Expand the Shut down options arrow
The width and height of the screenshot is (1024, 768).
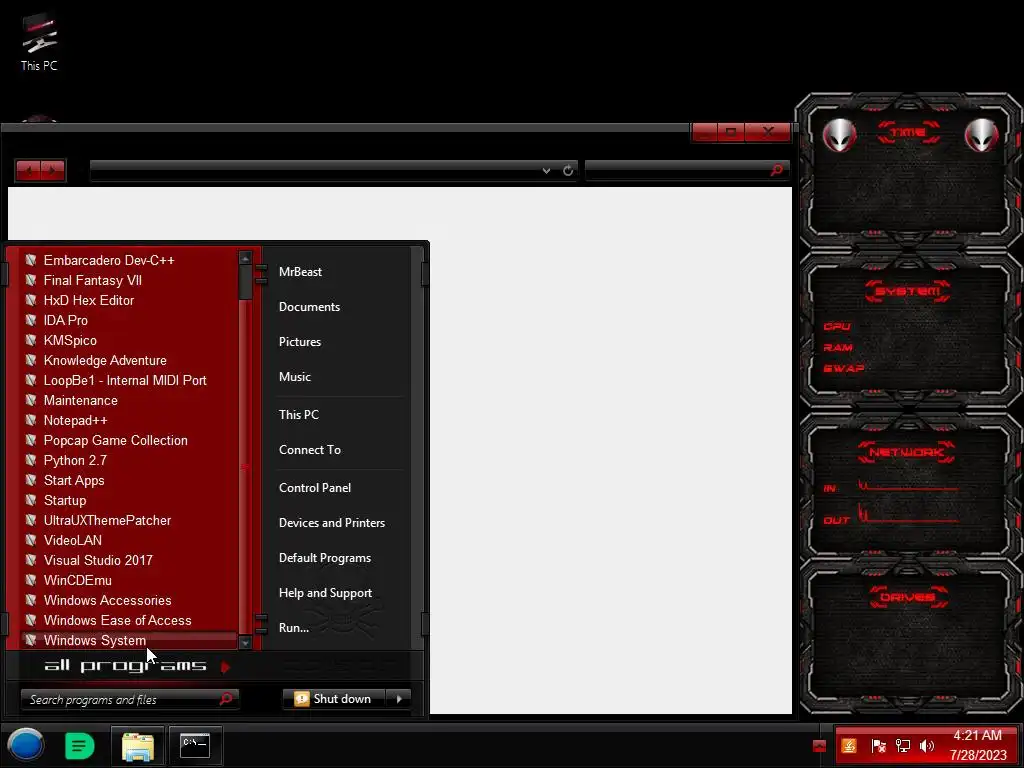pyautogui.click(x=399, y=699)
